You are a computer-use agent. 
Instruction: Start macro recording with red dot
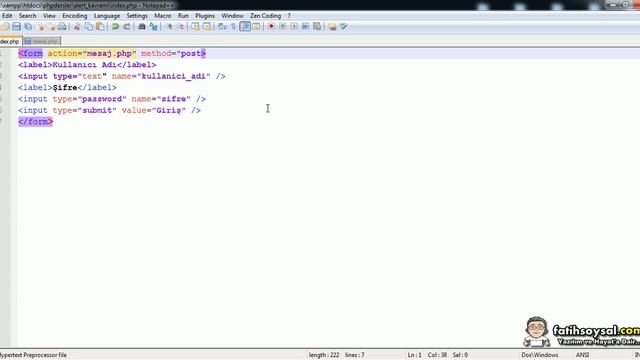(271, 27)
